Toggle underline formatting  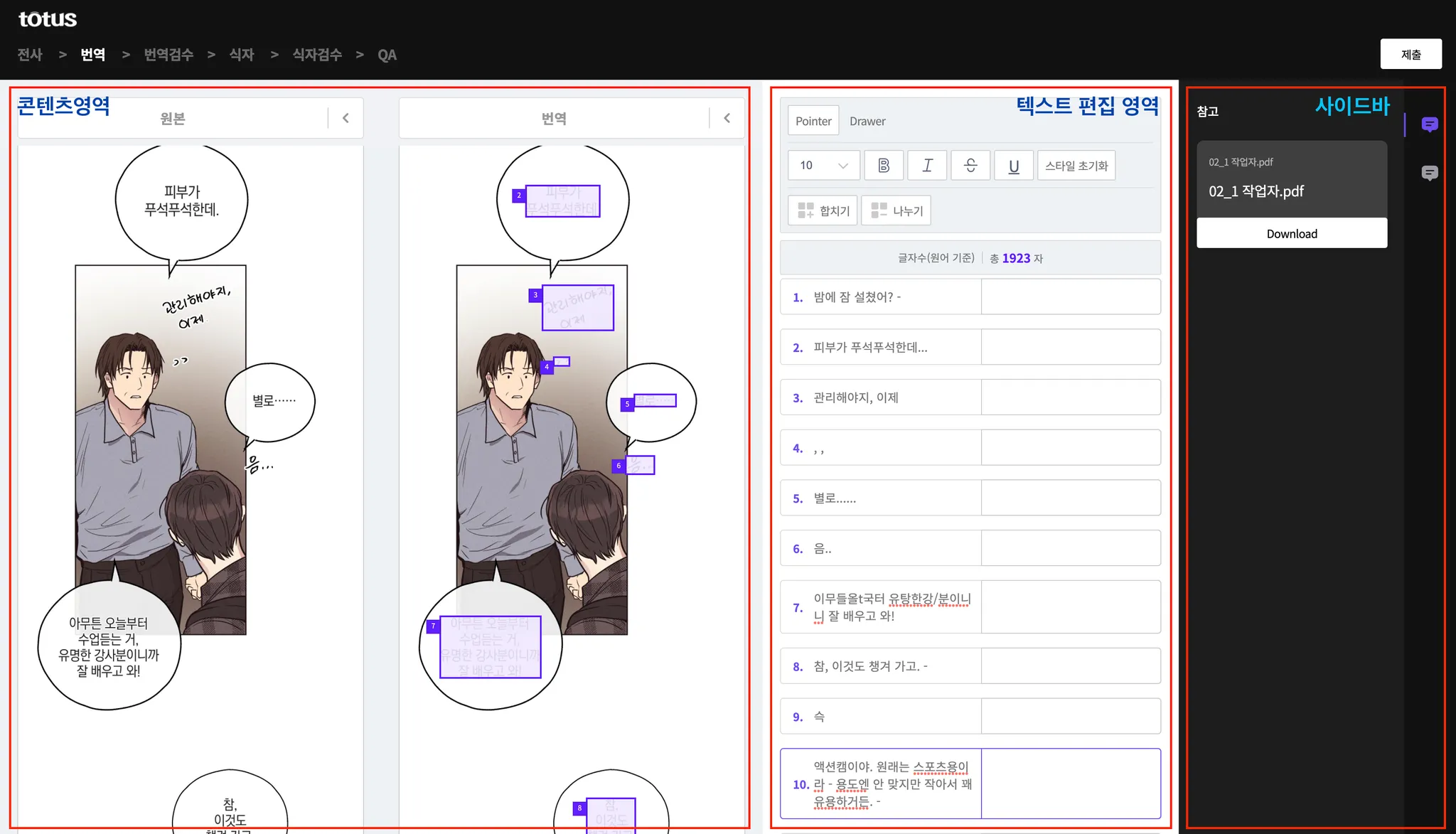[1014, 166]
